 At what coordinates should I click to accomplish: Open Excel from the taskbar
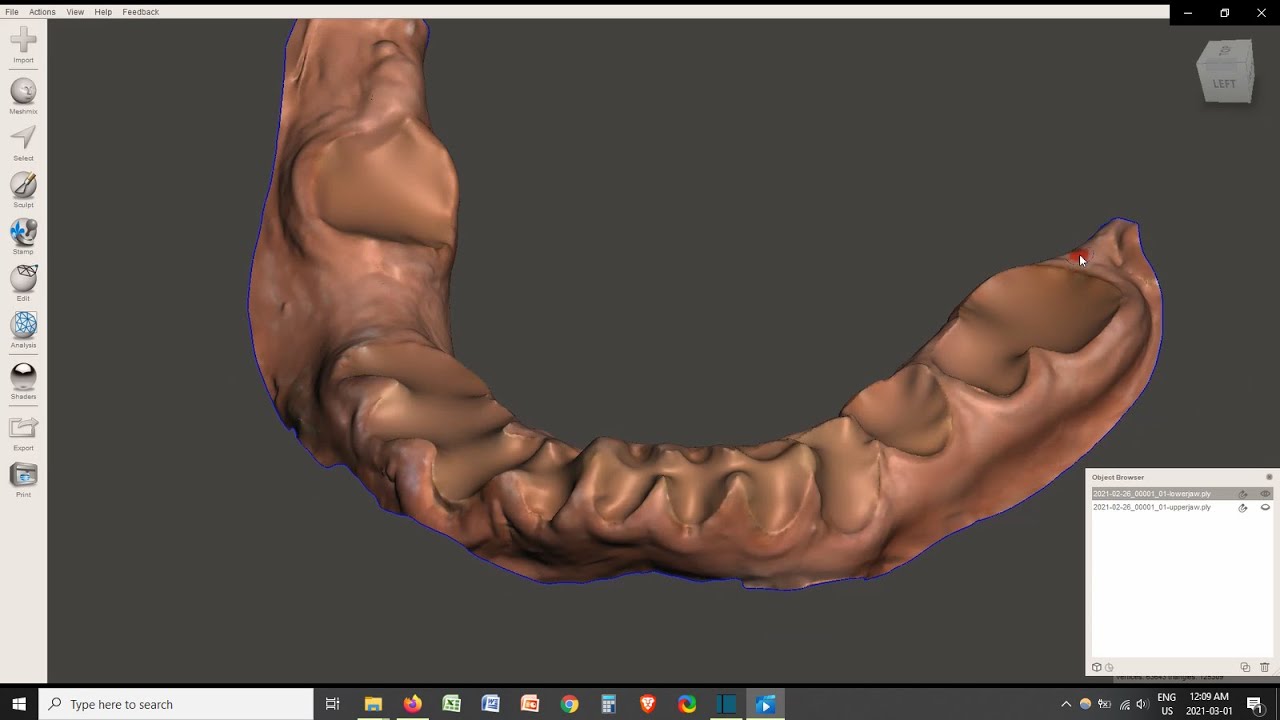coord(451,704)
